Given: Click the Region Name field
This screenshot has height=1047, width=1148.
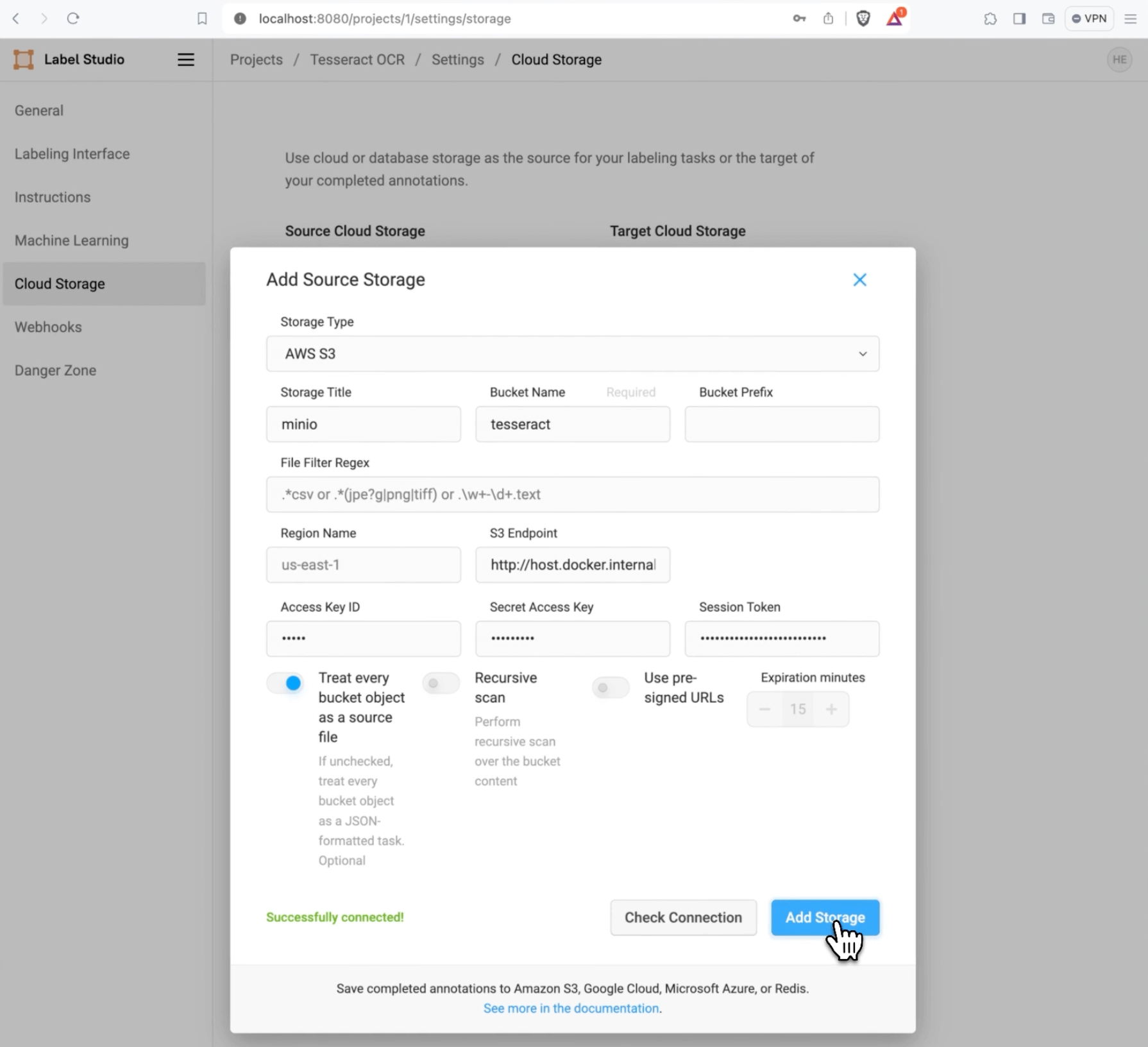Looking at the screenshot, I should (x=364, y=565).
